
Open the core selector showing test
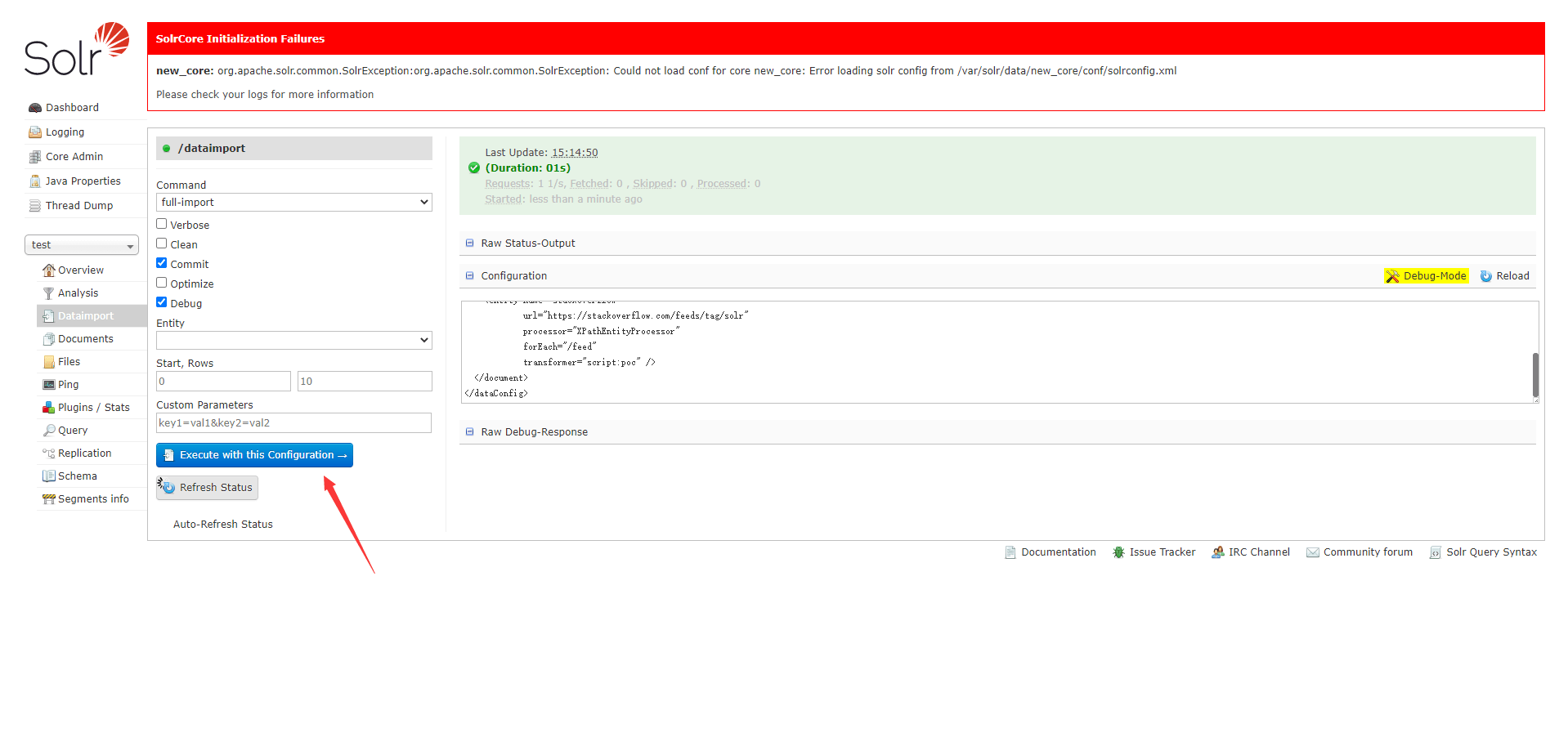click(x=82, y=245)
